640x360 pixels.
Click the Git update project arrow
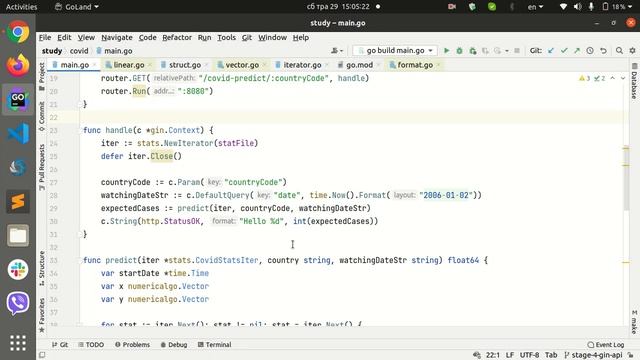click(551, 51)
